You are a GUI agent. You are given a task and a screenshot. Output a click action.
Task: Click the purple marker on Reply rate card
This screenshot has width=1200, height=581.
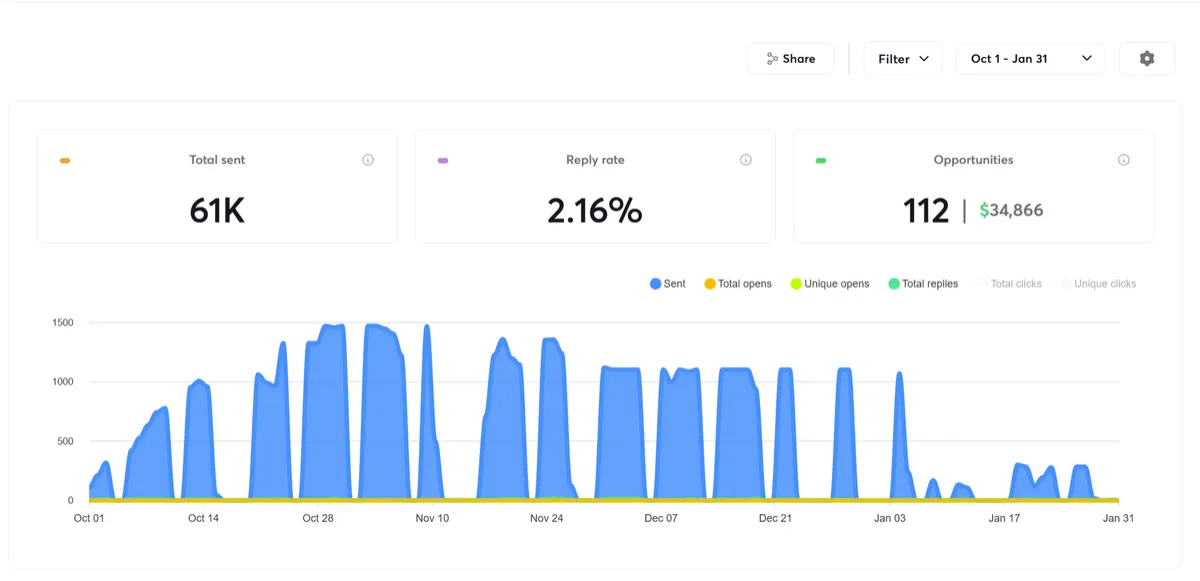[443, 160]
